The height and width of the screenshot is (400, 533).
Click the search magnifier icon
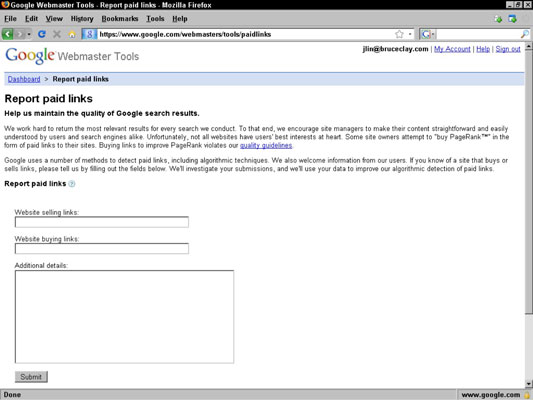click(525, 34)
